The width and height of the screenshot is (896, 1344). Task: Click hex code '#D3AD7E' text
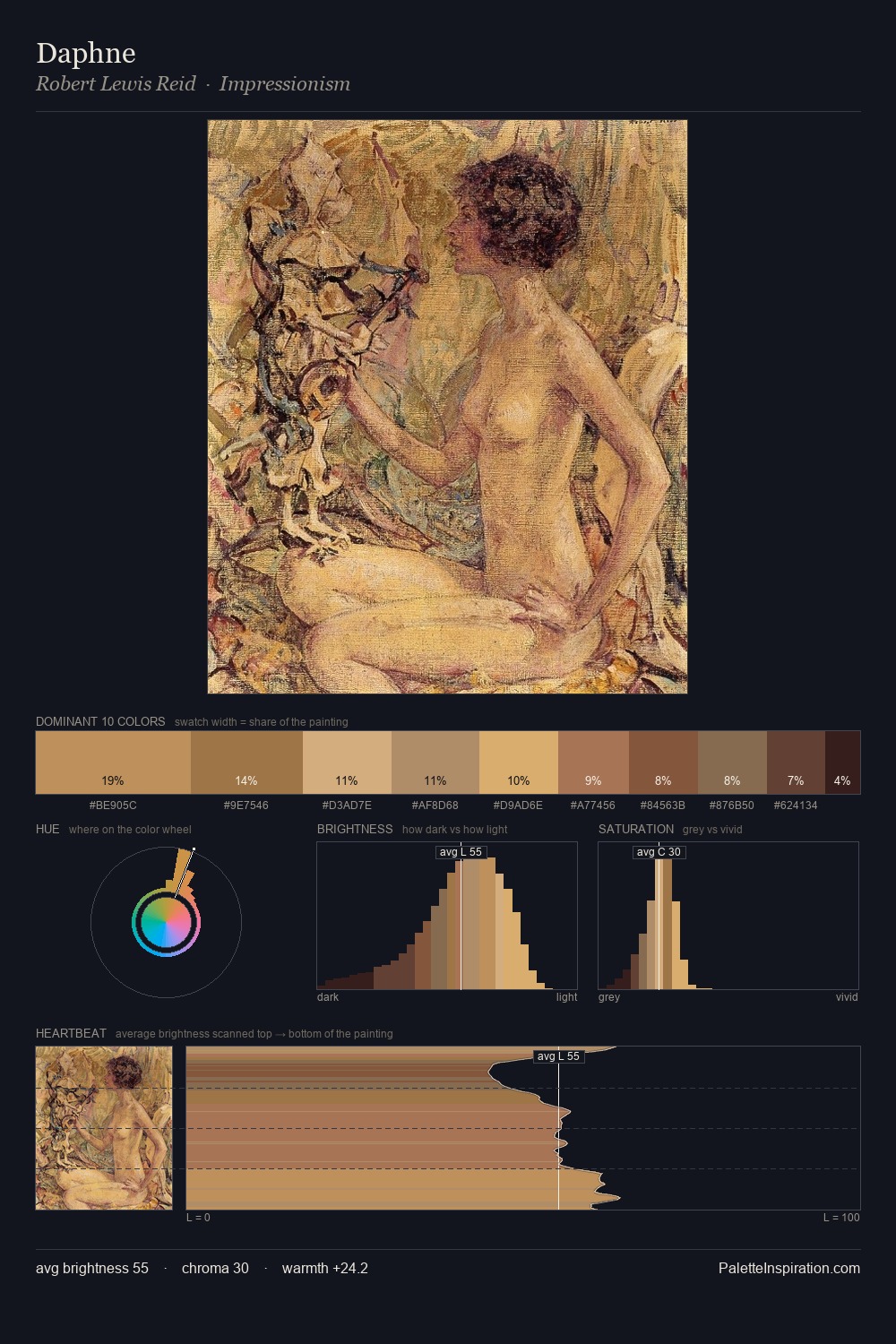(x=347, y=805)
